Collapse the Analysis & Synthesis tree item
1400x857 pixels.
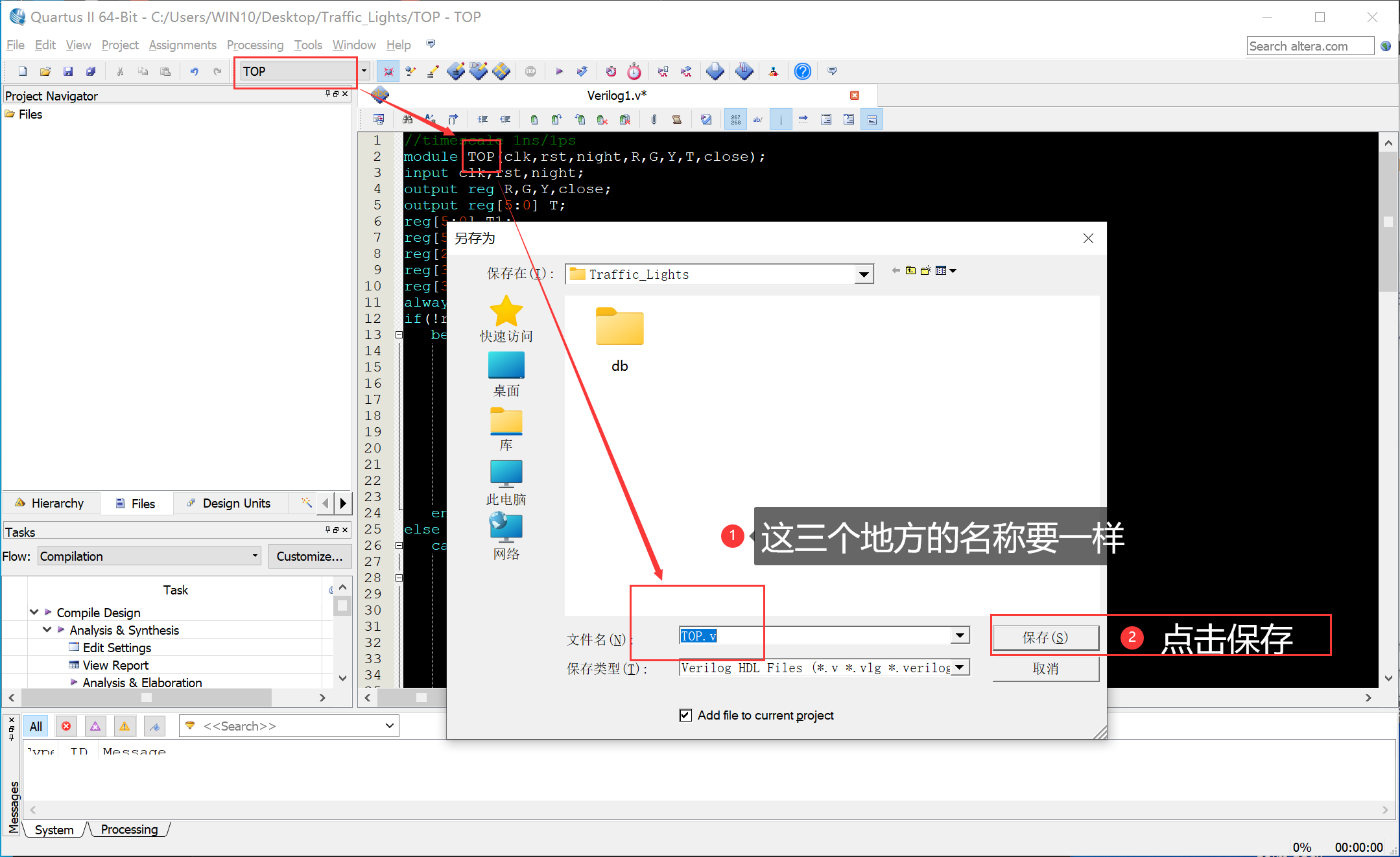point(46,629)
